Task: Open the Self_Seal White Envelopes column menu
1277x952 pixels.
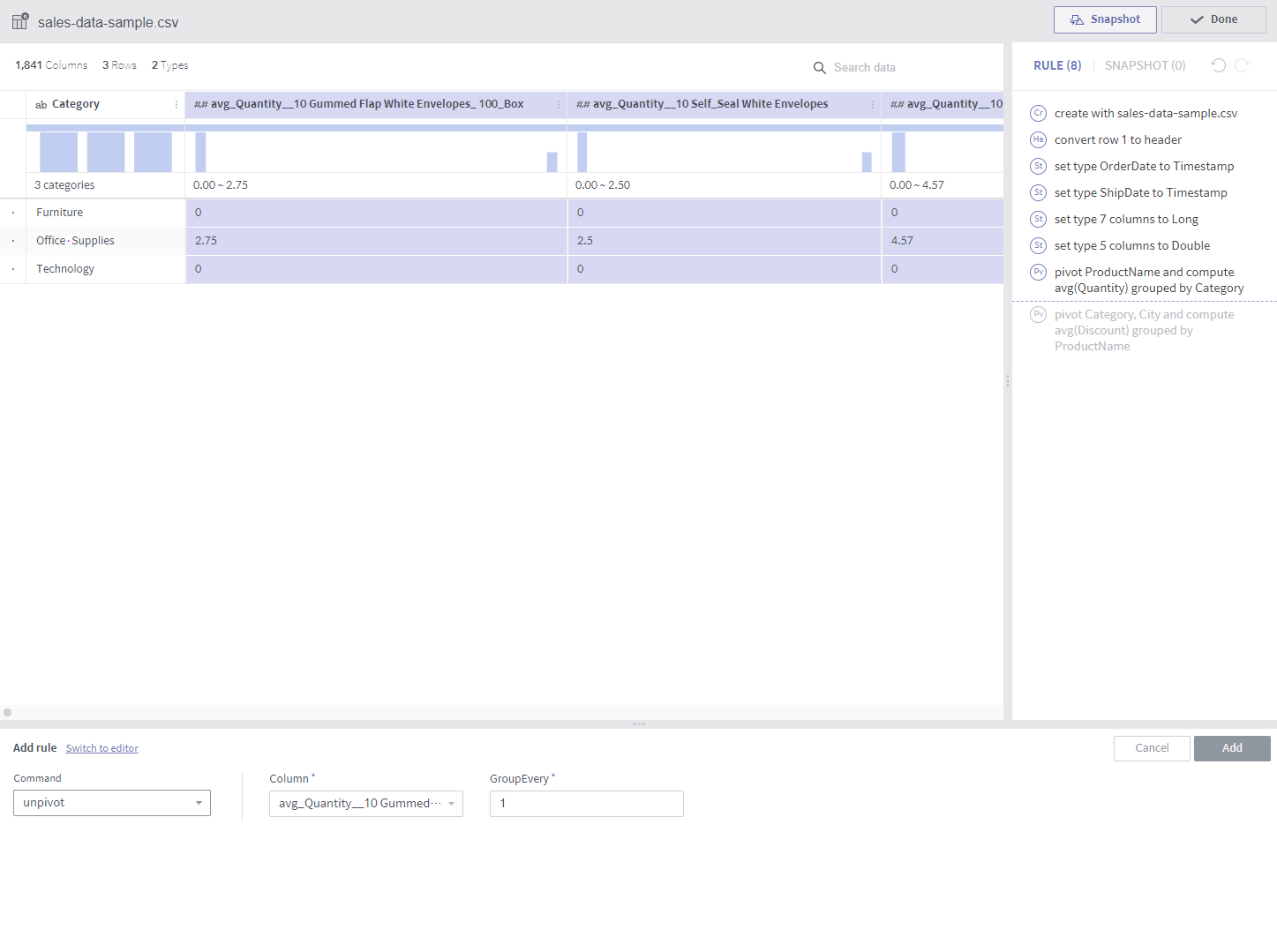Action: pos(873,104)
